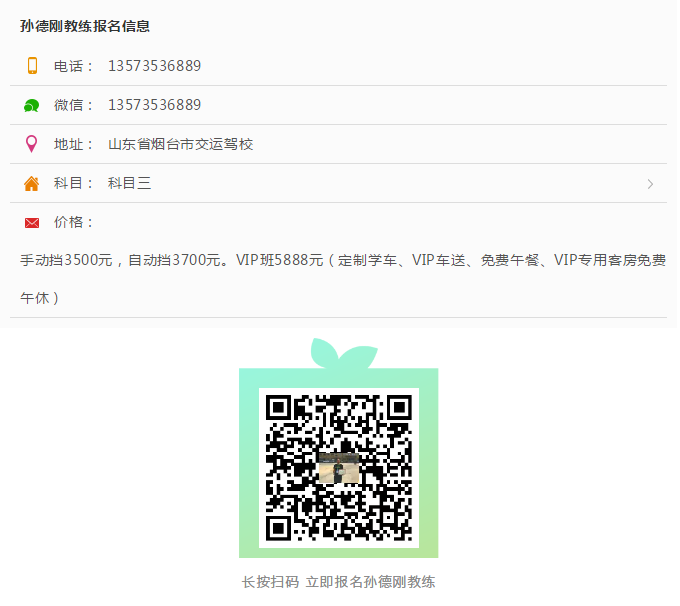Click the 电话： label

pos(73,66)
